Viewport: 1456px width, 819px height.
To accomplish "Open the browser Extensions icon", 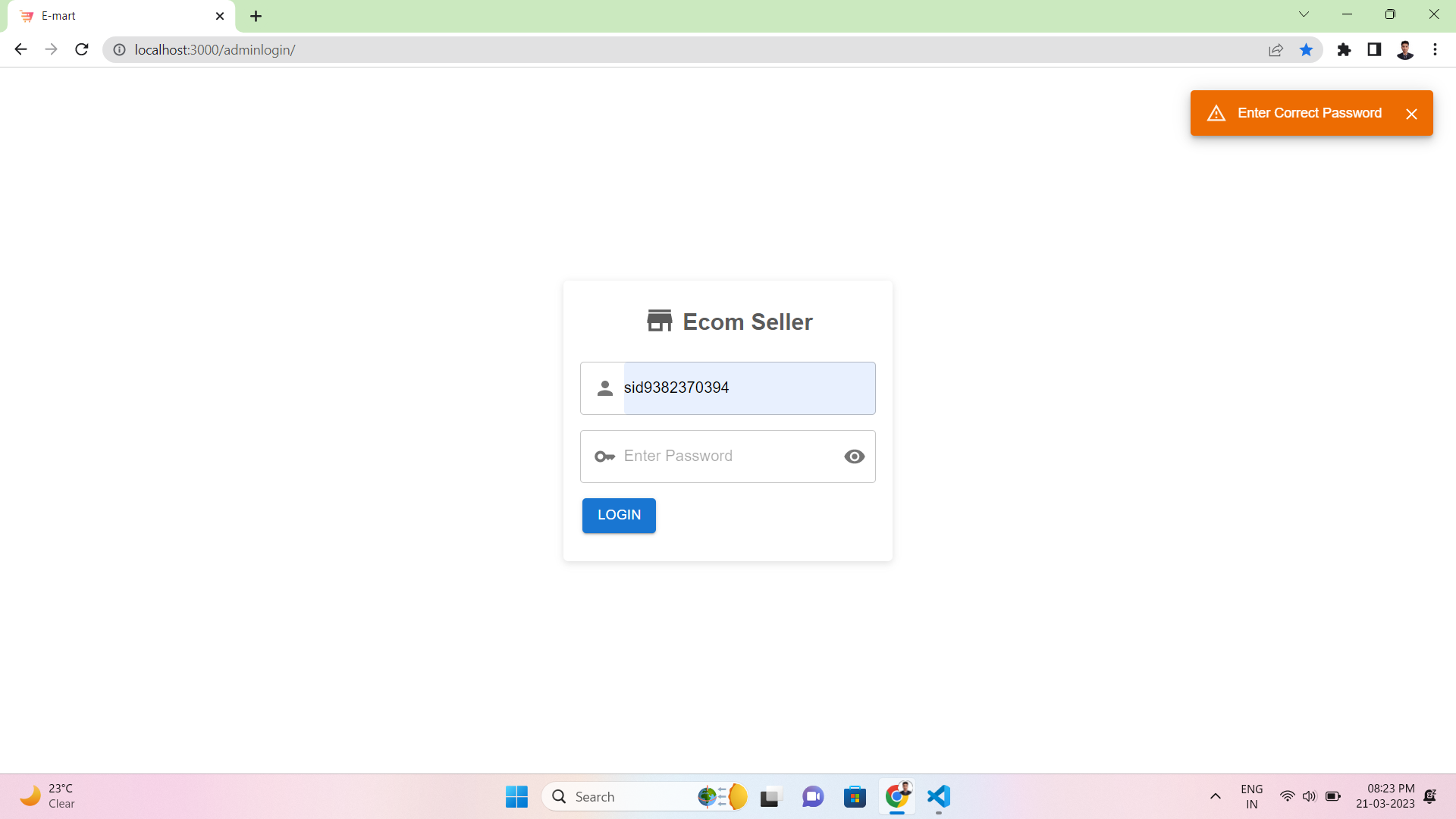I will [1345, 49].
